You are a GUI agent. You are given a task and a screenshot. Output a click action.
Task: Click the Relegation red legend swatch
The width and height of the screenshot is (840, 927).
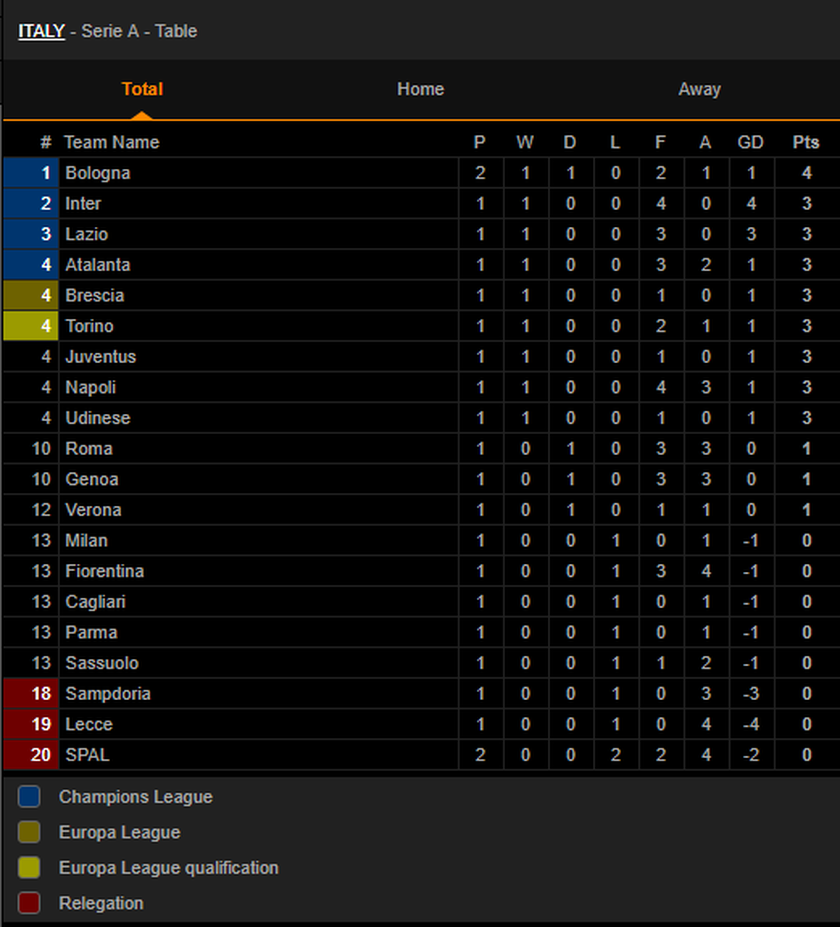pos(29,903)
